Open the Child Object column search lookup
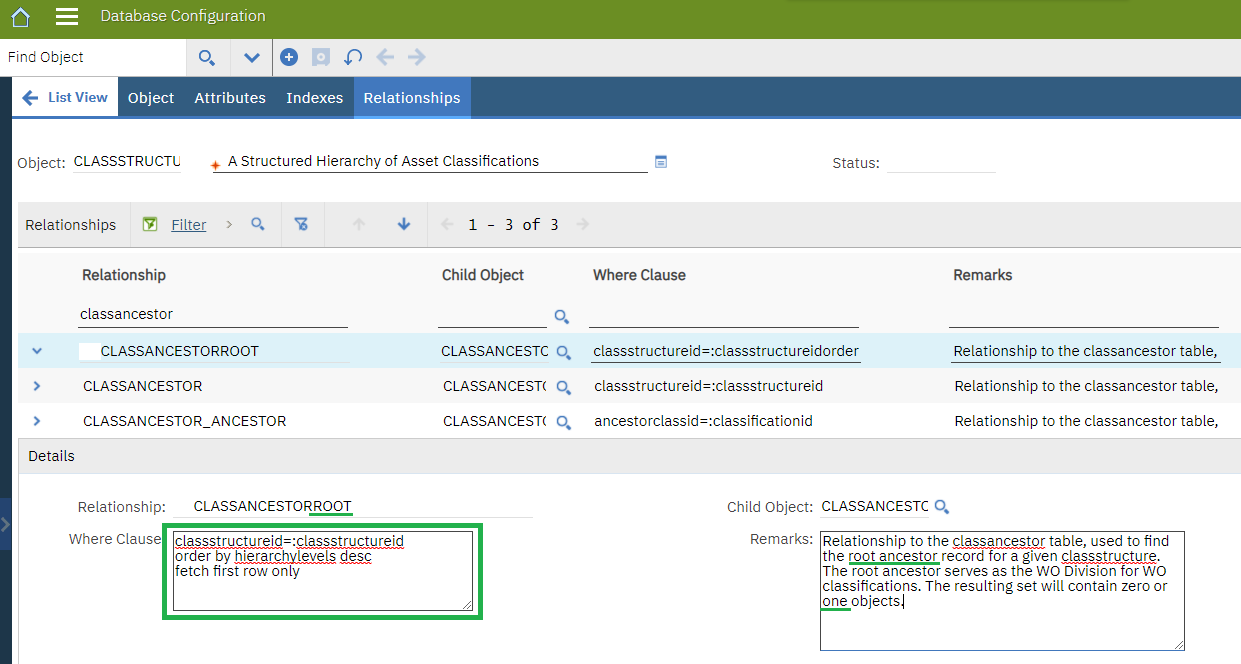Image resolution: width=1241 pixels, height=664 pixels. [561, 316]
